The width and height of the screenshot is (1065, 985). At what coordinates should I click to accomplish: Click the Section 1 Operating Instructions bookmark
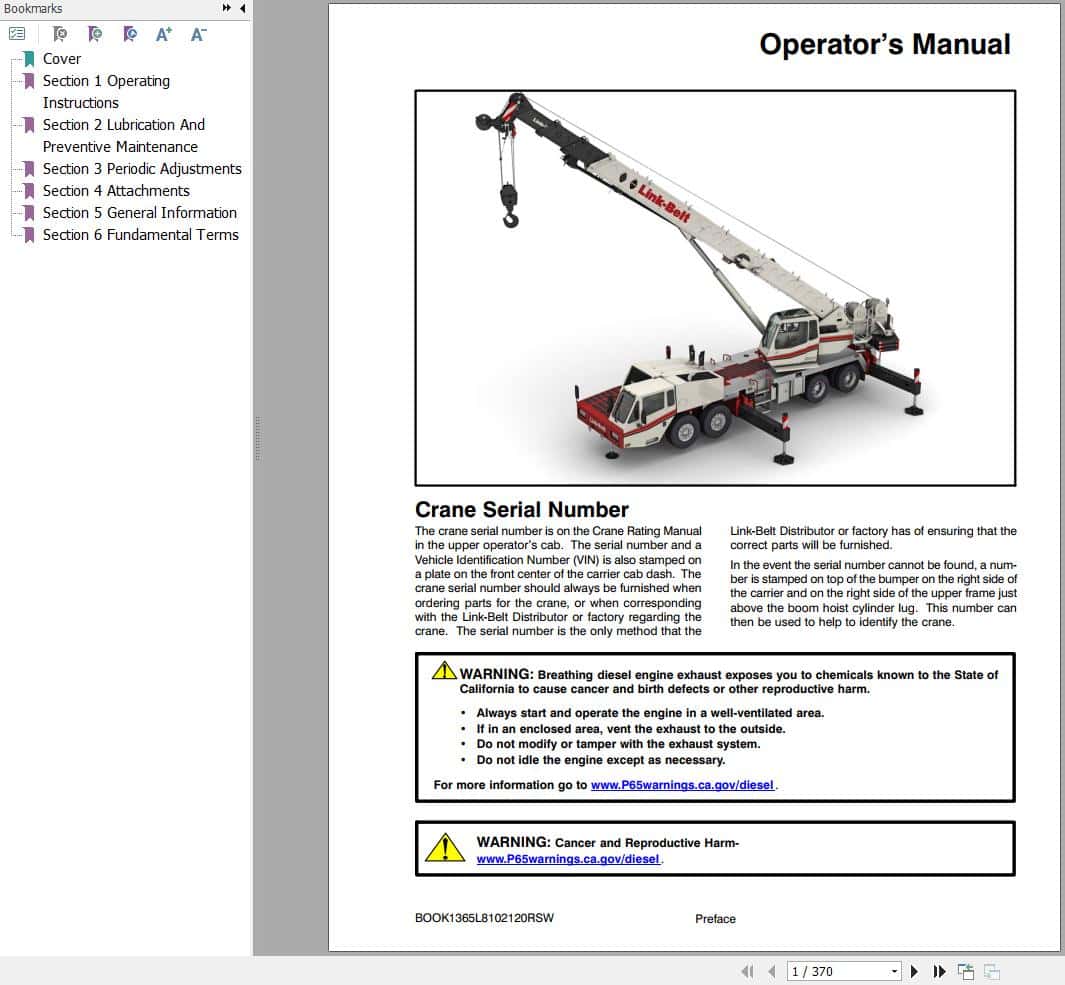pos(106,91)
